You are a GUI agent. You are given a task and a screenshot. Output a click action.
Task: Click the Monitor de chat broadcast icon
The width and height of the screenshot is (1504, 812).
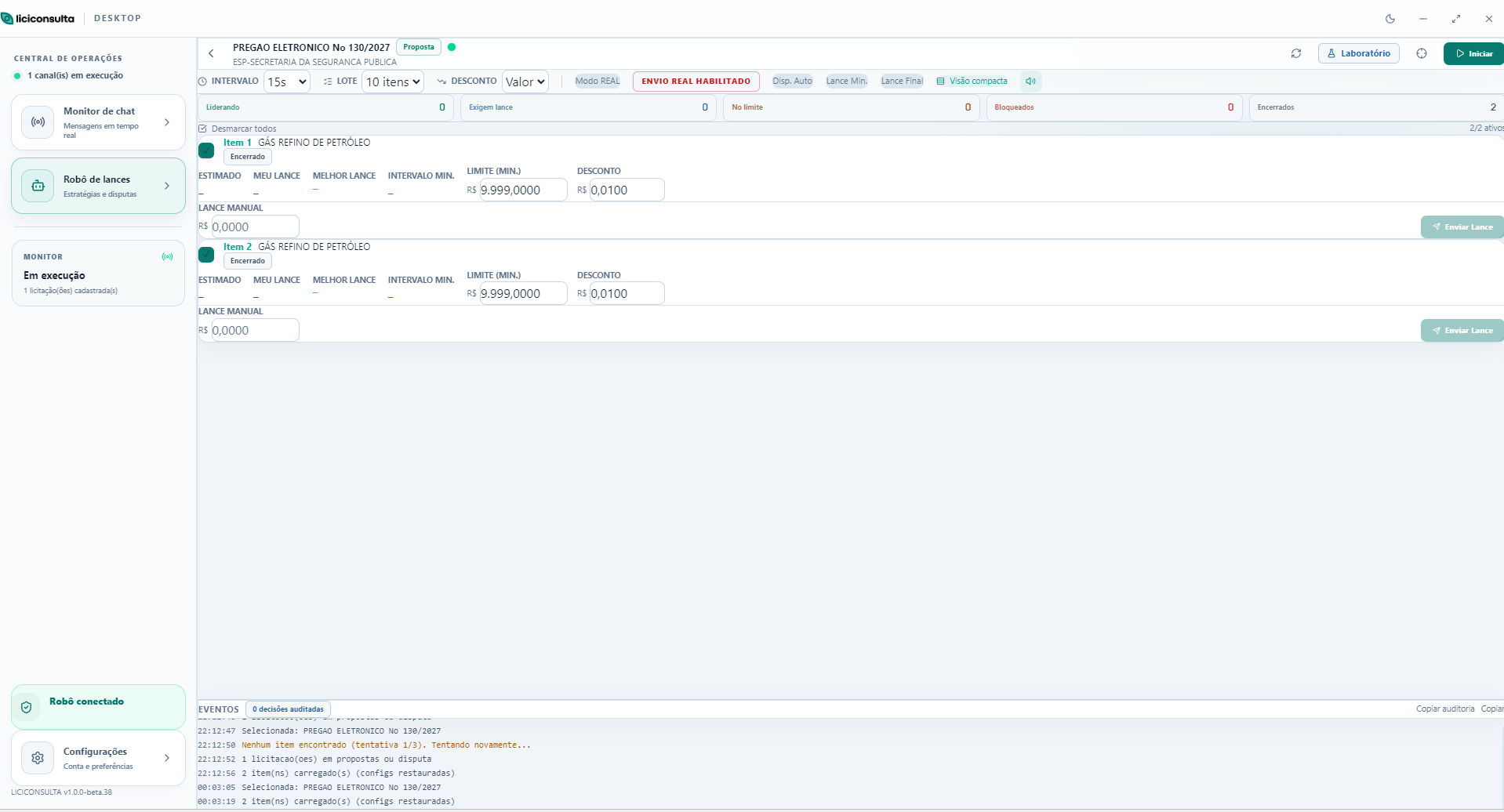[38, 122]
